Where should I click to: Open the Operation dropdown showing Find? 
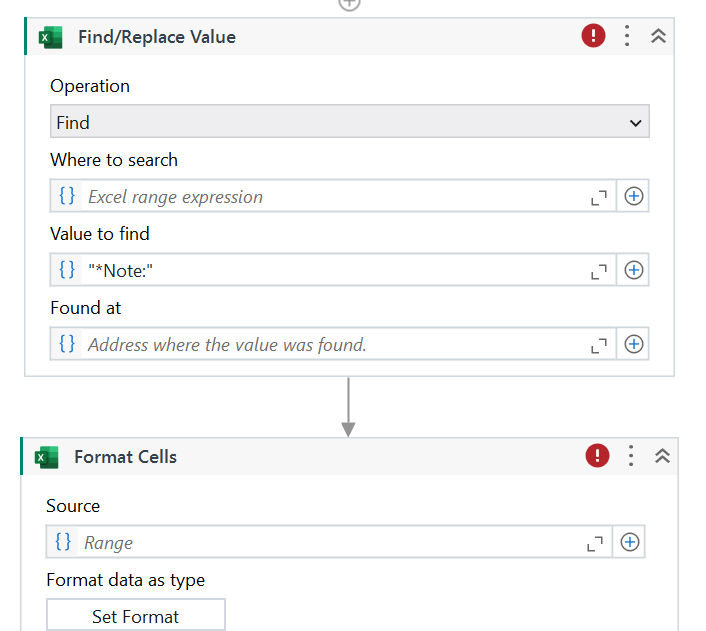(x=349, y=122)
